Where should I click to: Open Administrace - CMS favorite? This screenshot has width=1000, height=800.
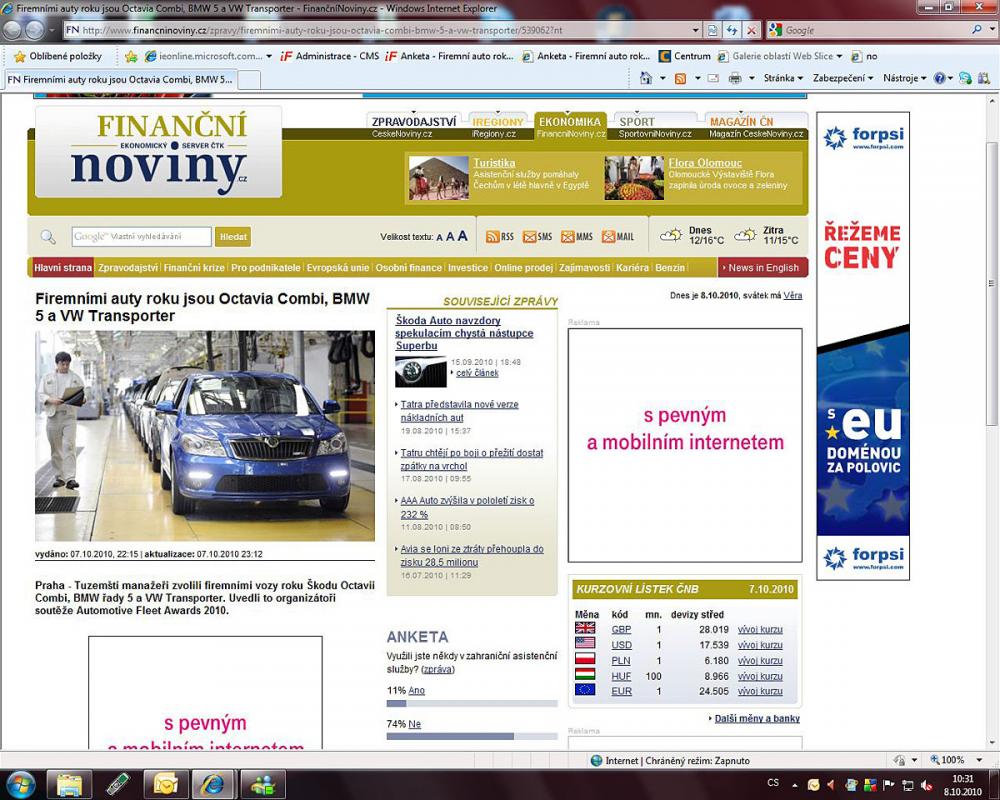(x=330, y=56)
